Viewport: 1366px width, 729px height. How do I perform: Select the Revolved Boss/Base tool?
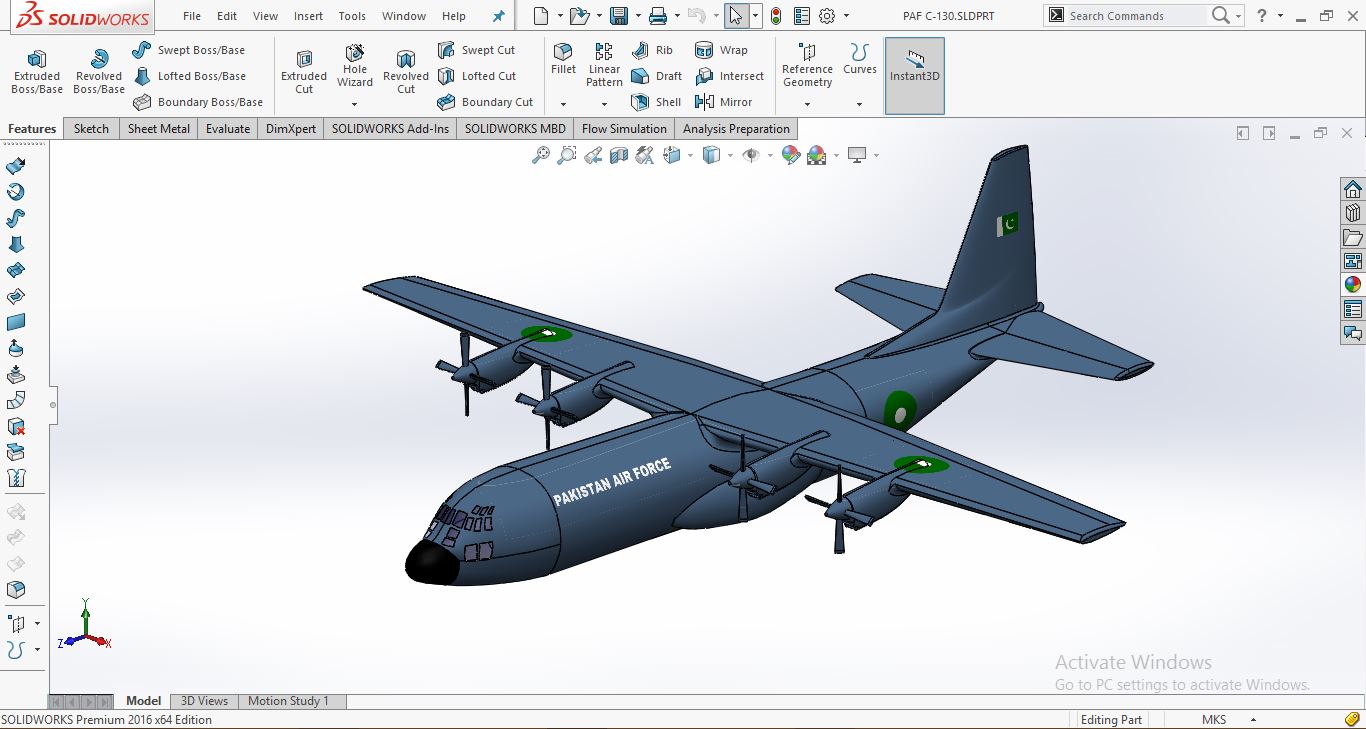tap(99, 72)
